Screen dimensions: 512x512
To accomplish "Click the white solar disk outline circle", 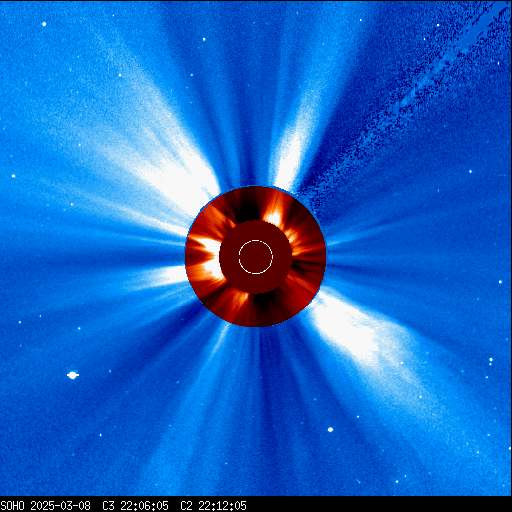I will 256,257.
